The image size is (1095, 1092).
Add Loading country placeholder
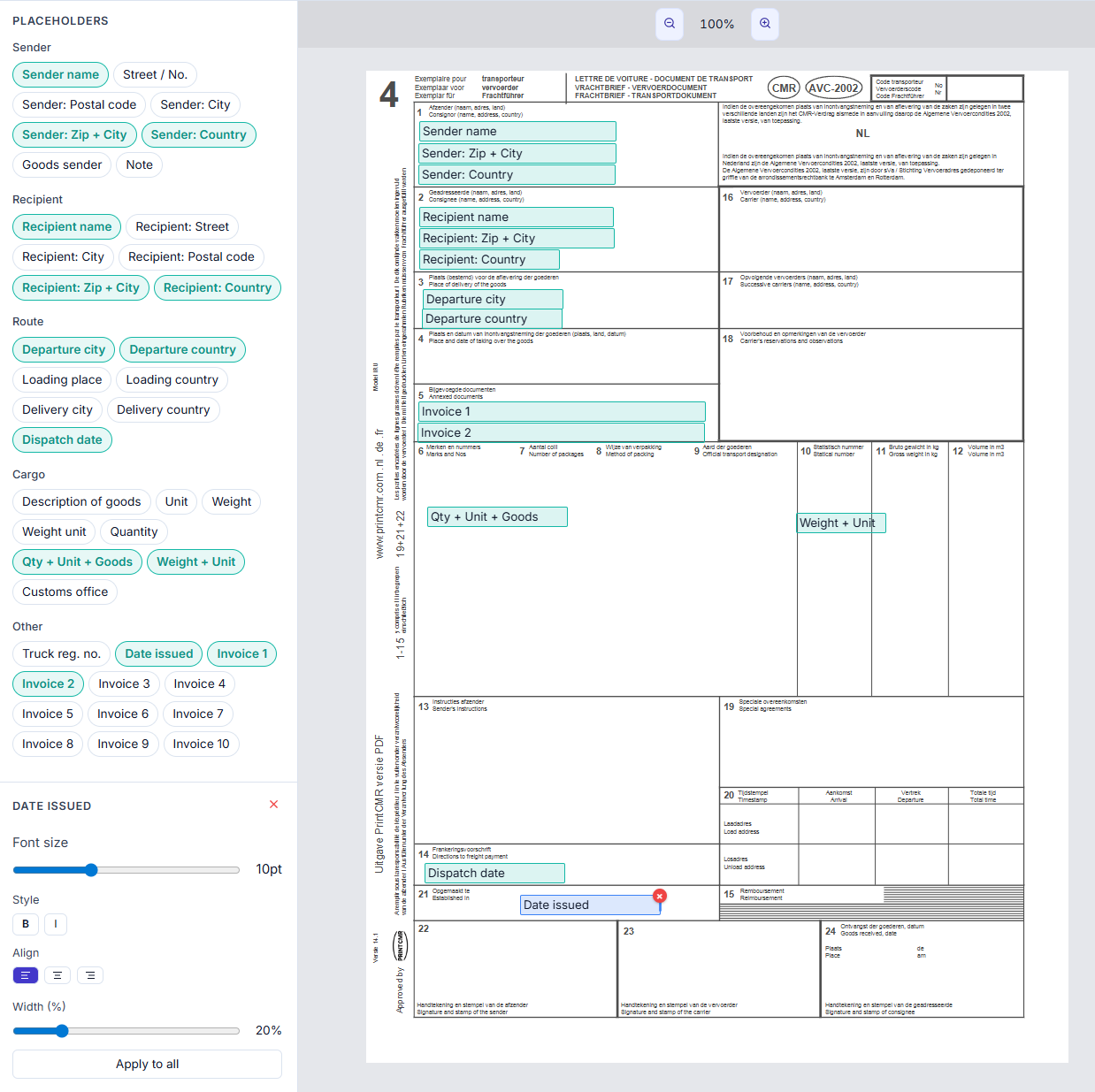[x=172, y=379]
